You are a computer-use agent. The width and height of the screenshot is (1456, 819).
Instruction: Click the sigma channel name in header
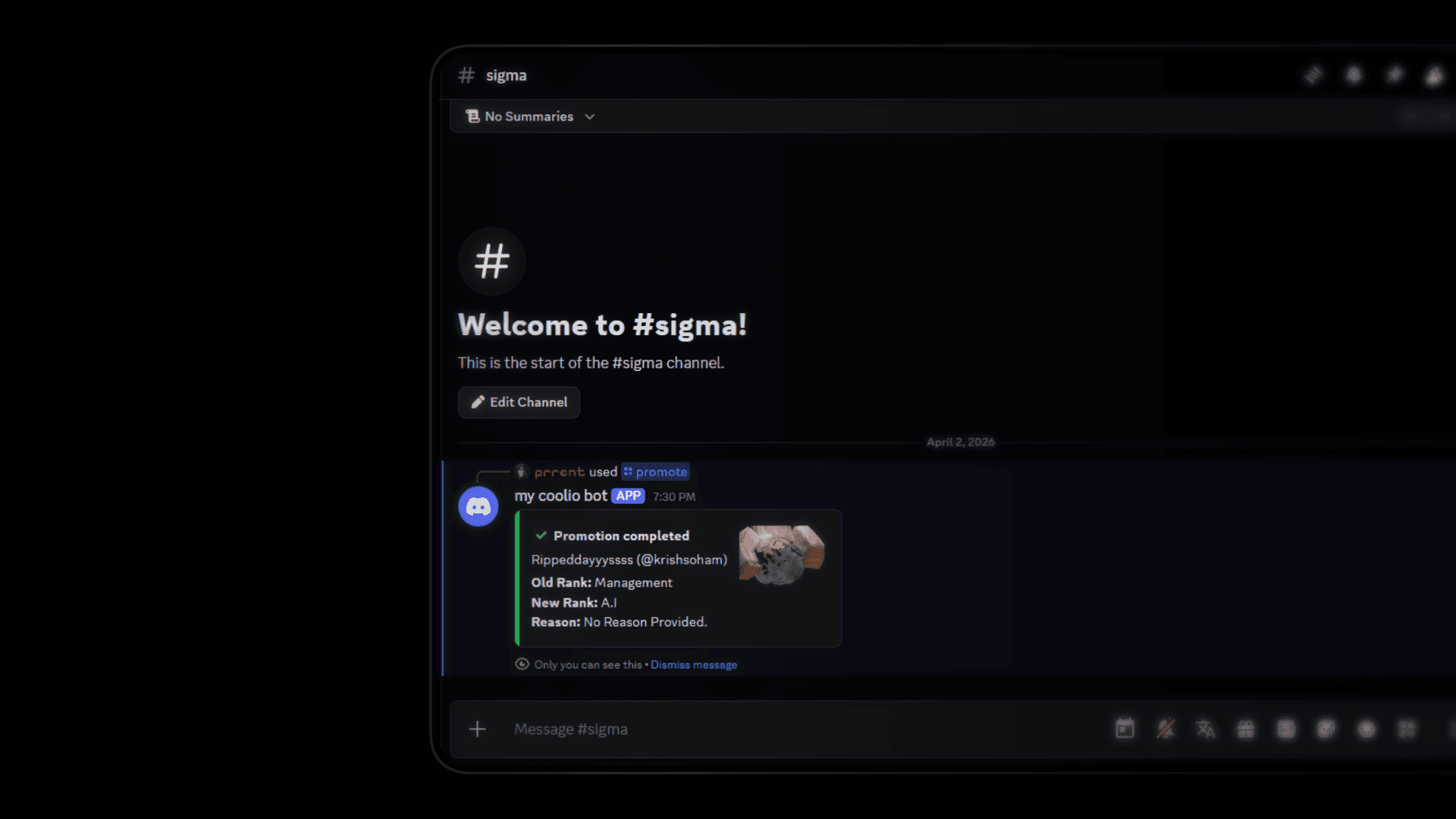click(x=506, y=75)
